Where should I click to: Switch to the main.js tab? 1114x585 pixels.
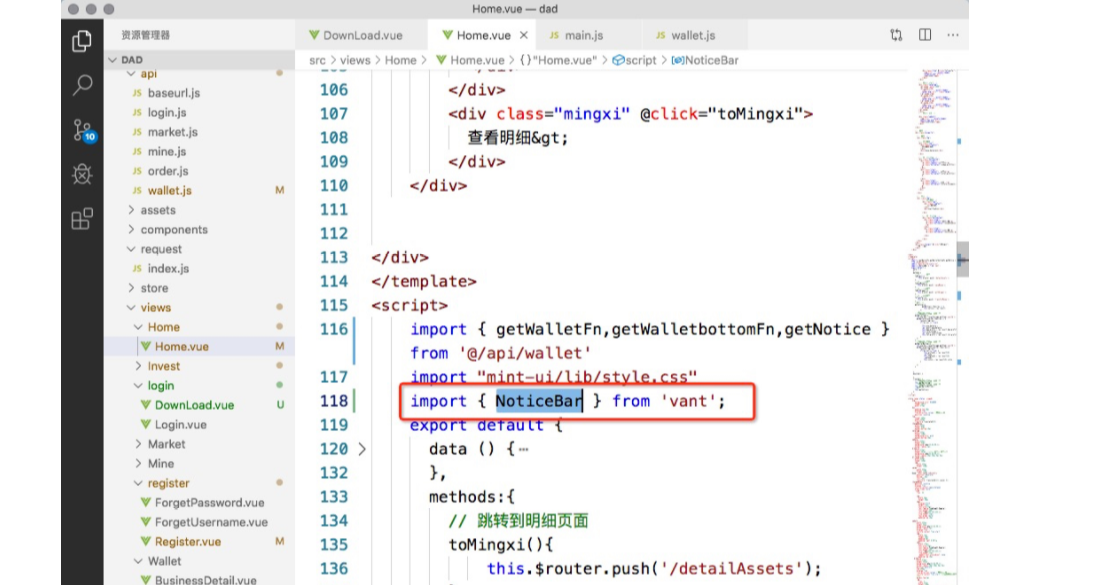coord(576,35)
